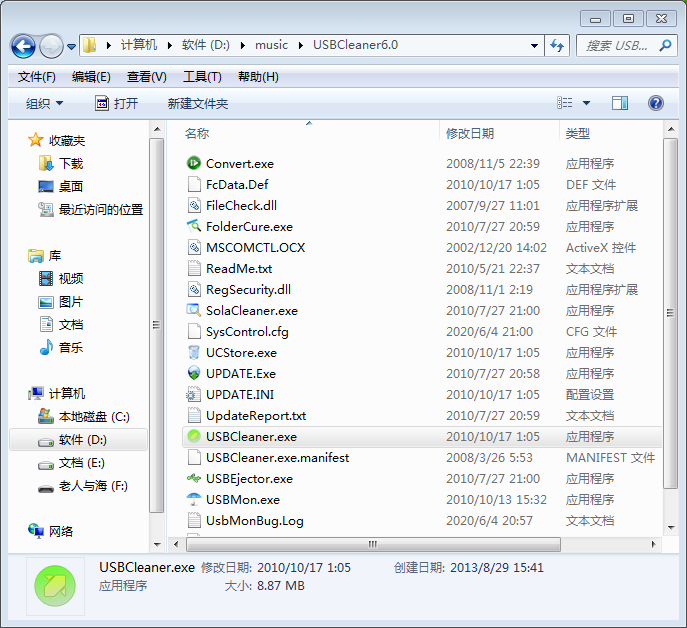The height and width of the screenshot is (628, 687).
Task: Open the view options dropdown arrow
Action: tap(586, 103)
